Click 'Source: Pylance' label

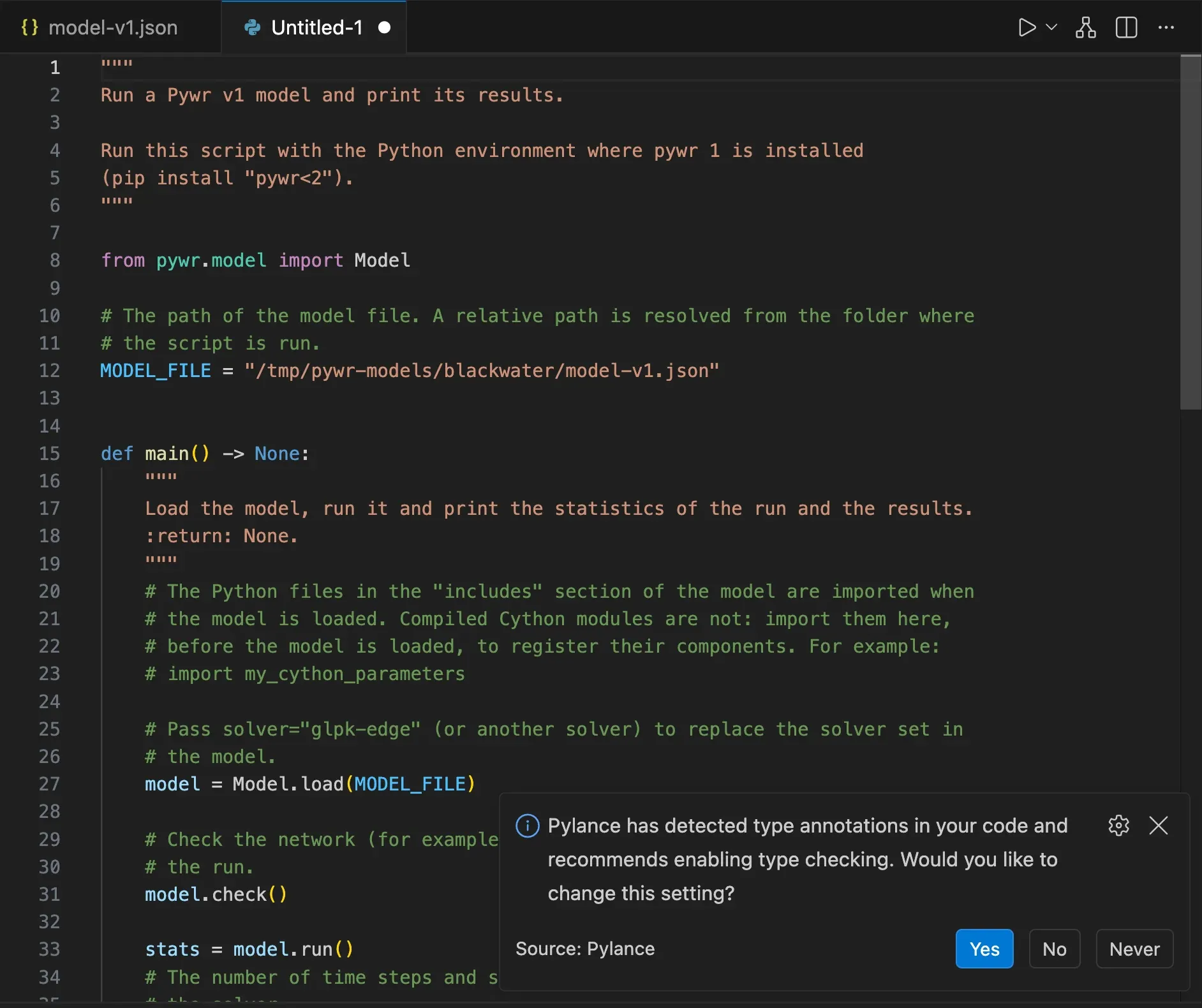point(585,949)
